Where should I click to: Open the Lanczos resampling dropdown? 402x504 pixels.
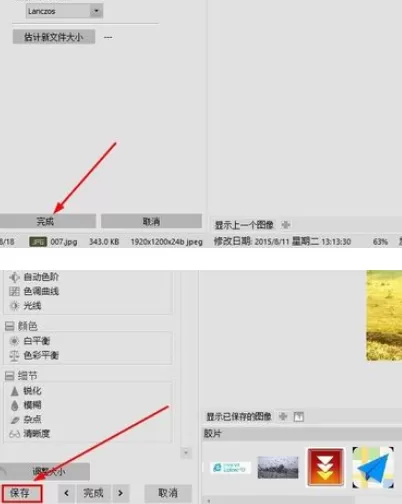click(x=64, y=11)
